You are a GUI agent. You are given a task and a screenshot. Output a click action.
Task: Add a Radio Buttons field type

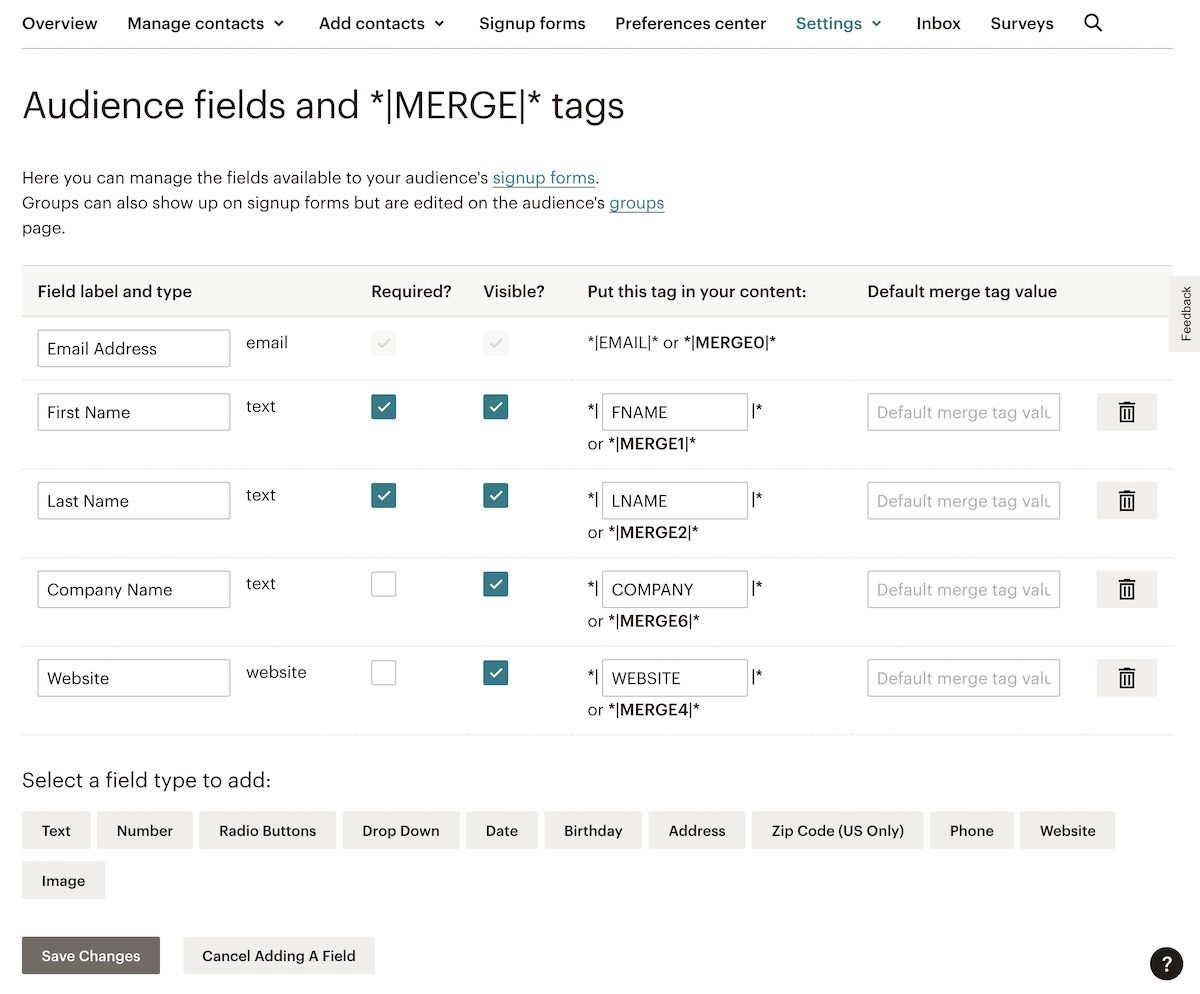click(268, 830)
